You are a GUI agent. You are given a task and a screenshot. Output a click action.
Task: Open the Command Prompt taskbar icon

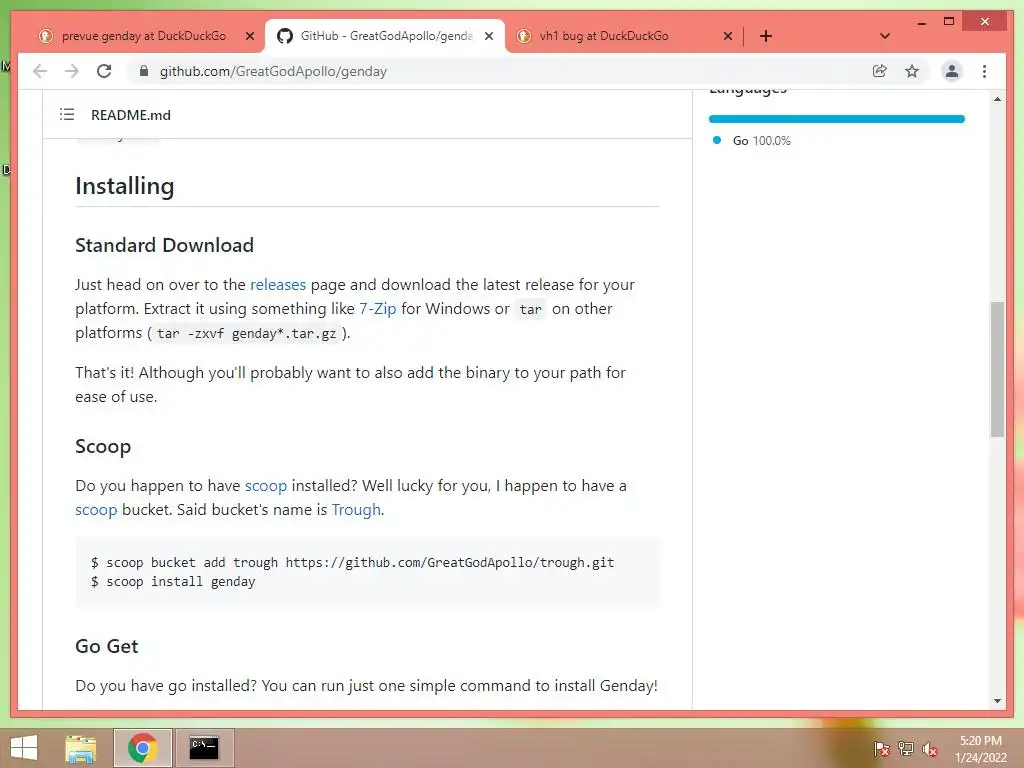[204, 748]
